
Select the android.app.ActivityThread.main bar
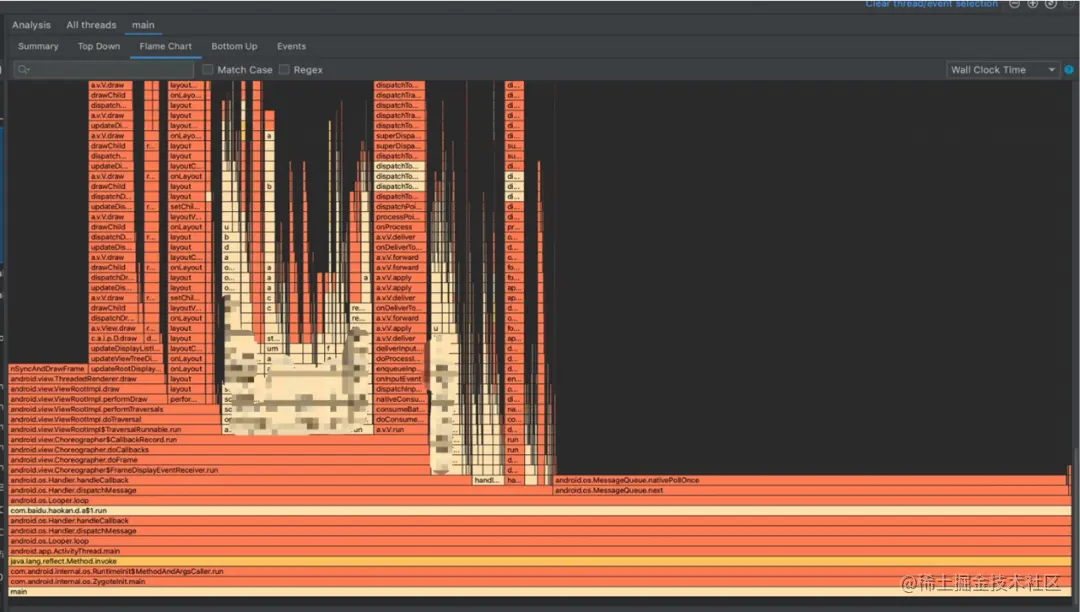pyautogui.click(x=539, y=551)
